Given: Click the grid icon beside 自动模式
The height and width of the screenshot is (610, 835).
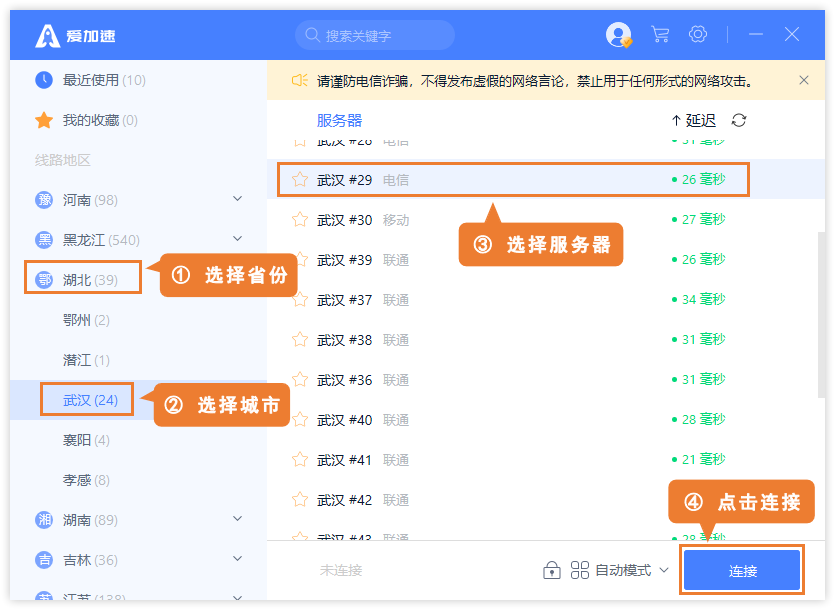Looking at the screenshot, I should pyautogui.click(x=579, y=570).
